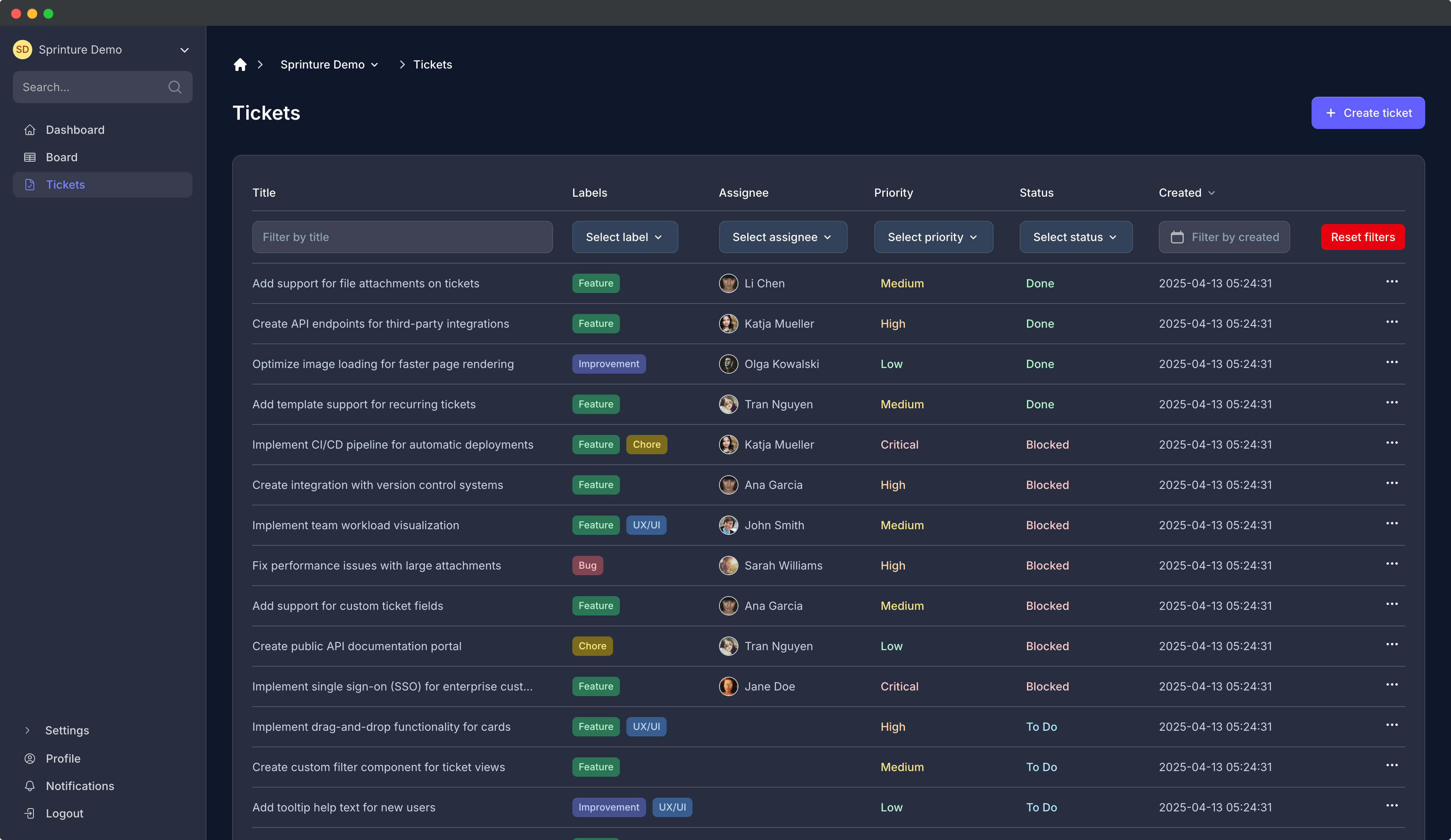The width and height of the screenshot is (1451, 840).
Task: Click the Priority column header
Action: point(893,193)
